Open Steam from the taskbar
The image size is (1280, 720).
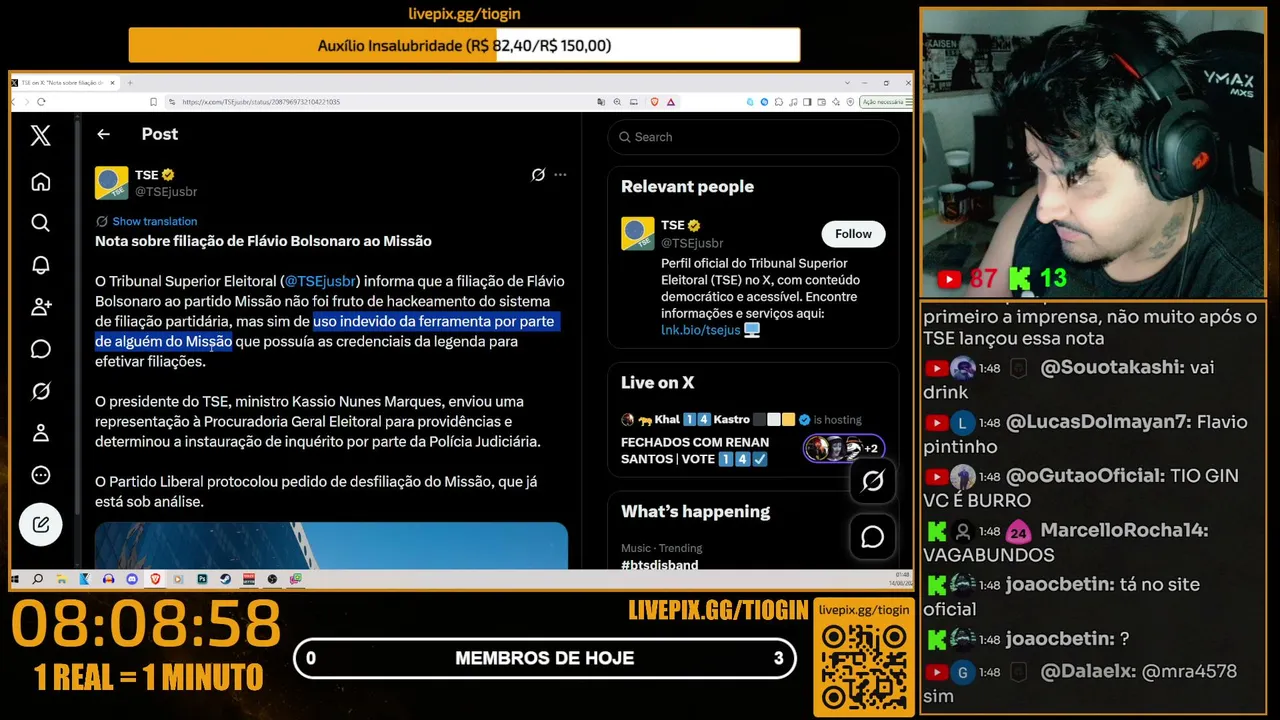(x=225, y=579)
